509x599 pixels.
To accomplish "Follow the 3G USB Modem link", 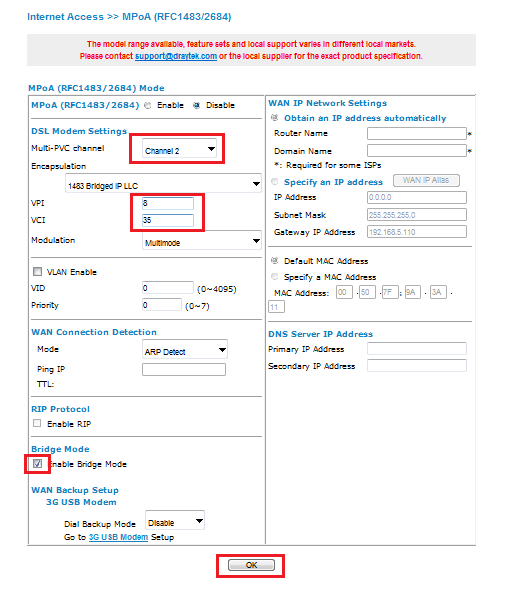I will 118,537.
